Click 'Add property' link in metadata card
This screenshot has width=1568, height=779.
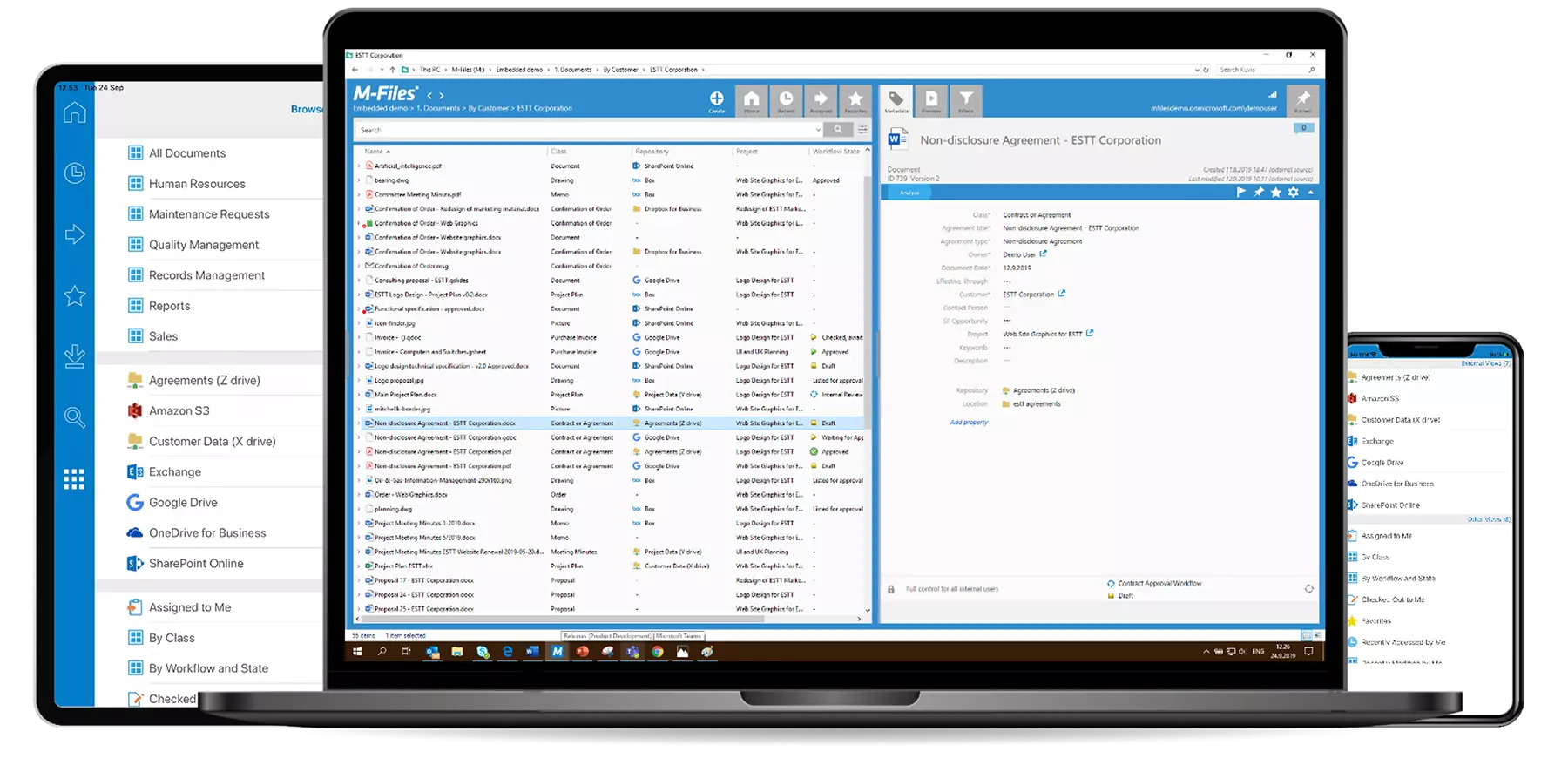click(969, 423)
